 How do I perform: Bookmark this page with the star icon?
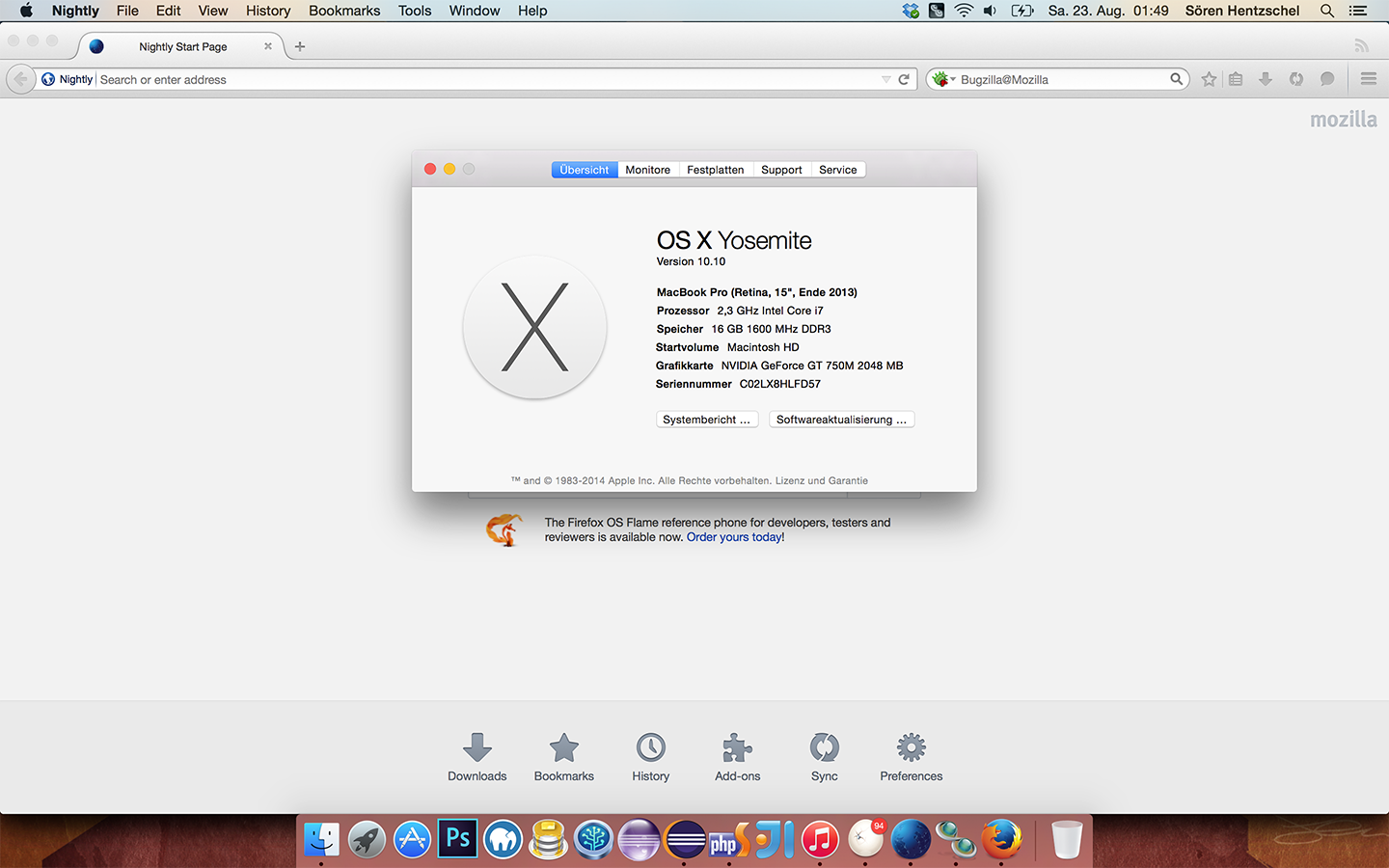[1209, 79]
